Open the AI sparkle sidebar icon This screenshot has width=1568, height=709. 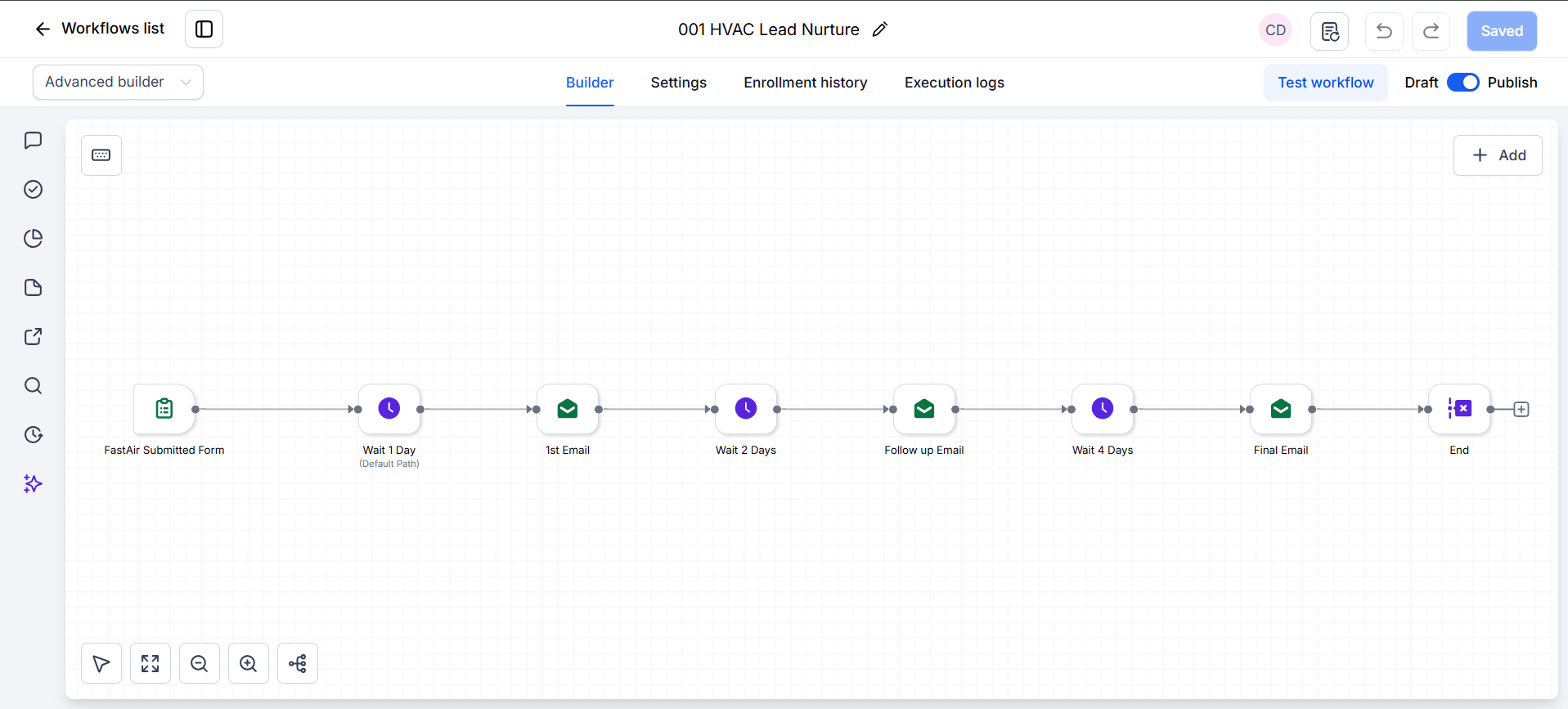[x=33, y=484]
